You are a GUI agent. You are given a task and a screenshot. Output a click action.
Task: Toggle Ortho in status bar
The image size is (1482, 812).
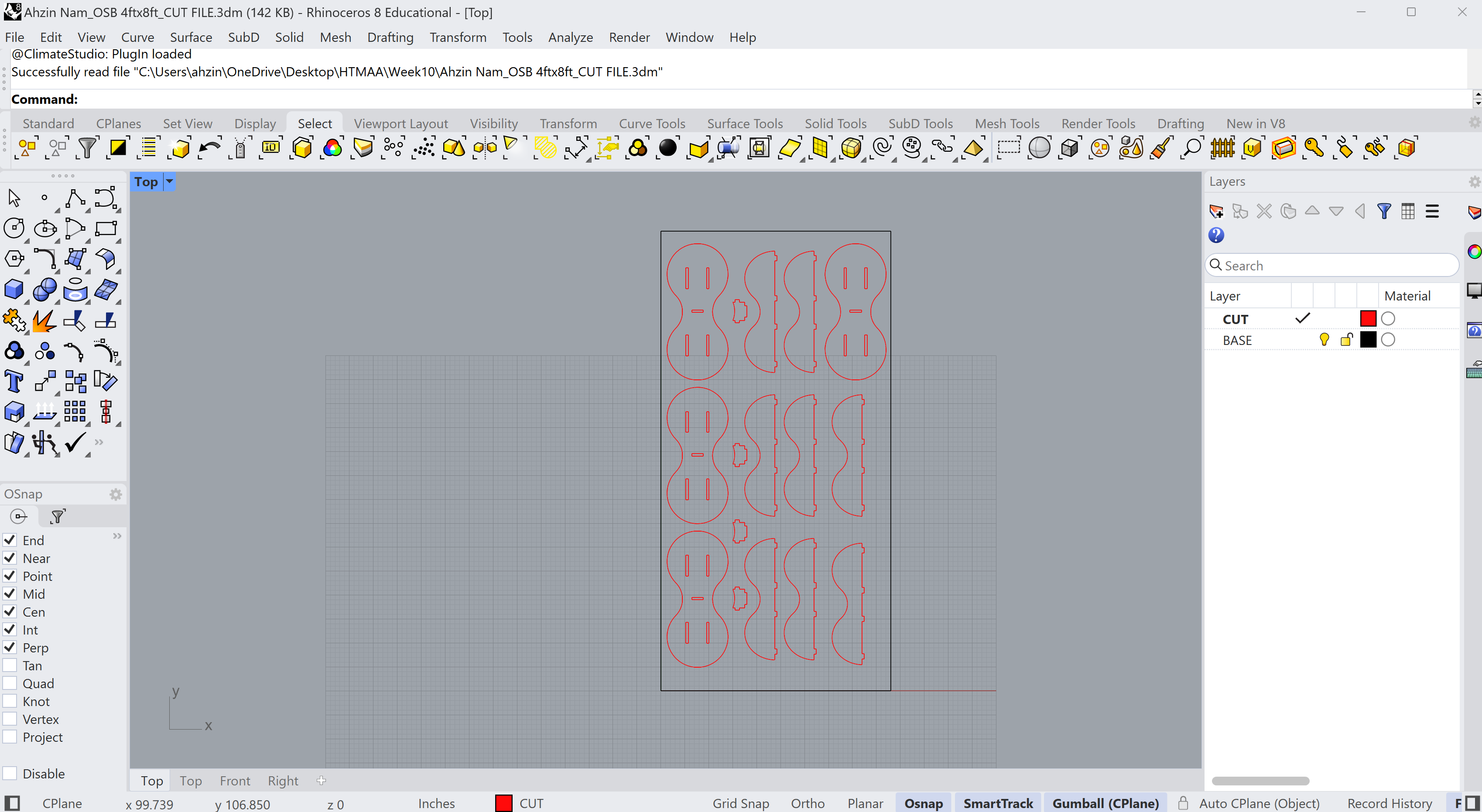pos(807,803)
